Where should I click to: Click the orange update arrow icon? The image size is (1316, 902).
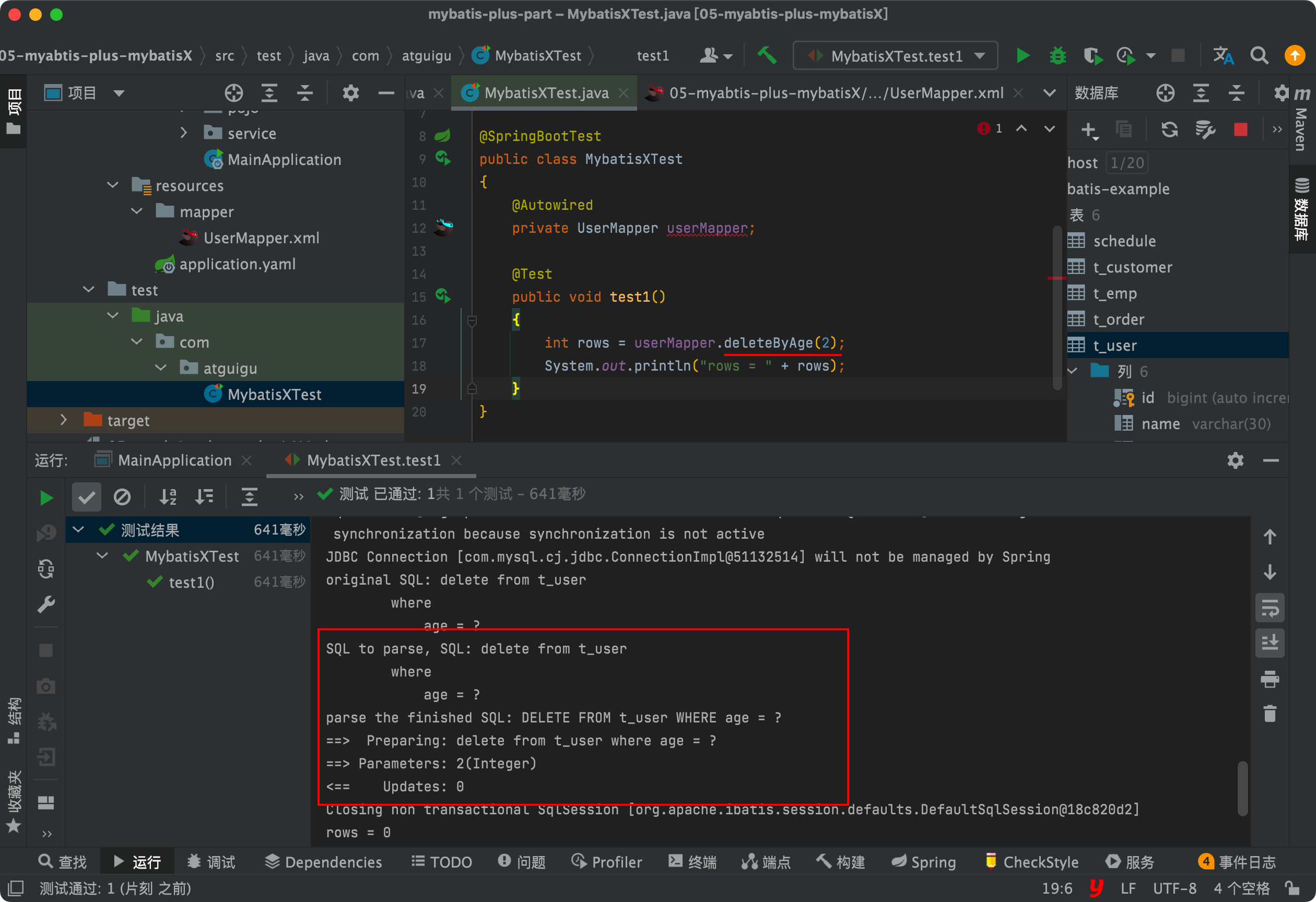tap(1295, 55)
